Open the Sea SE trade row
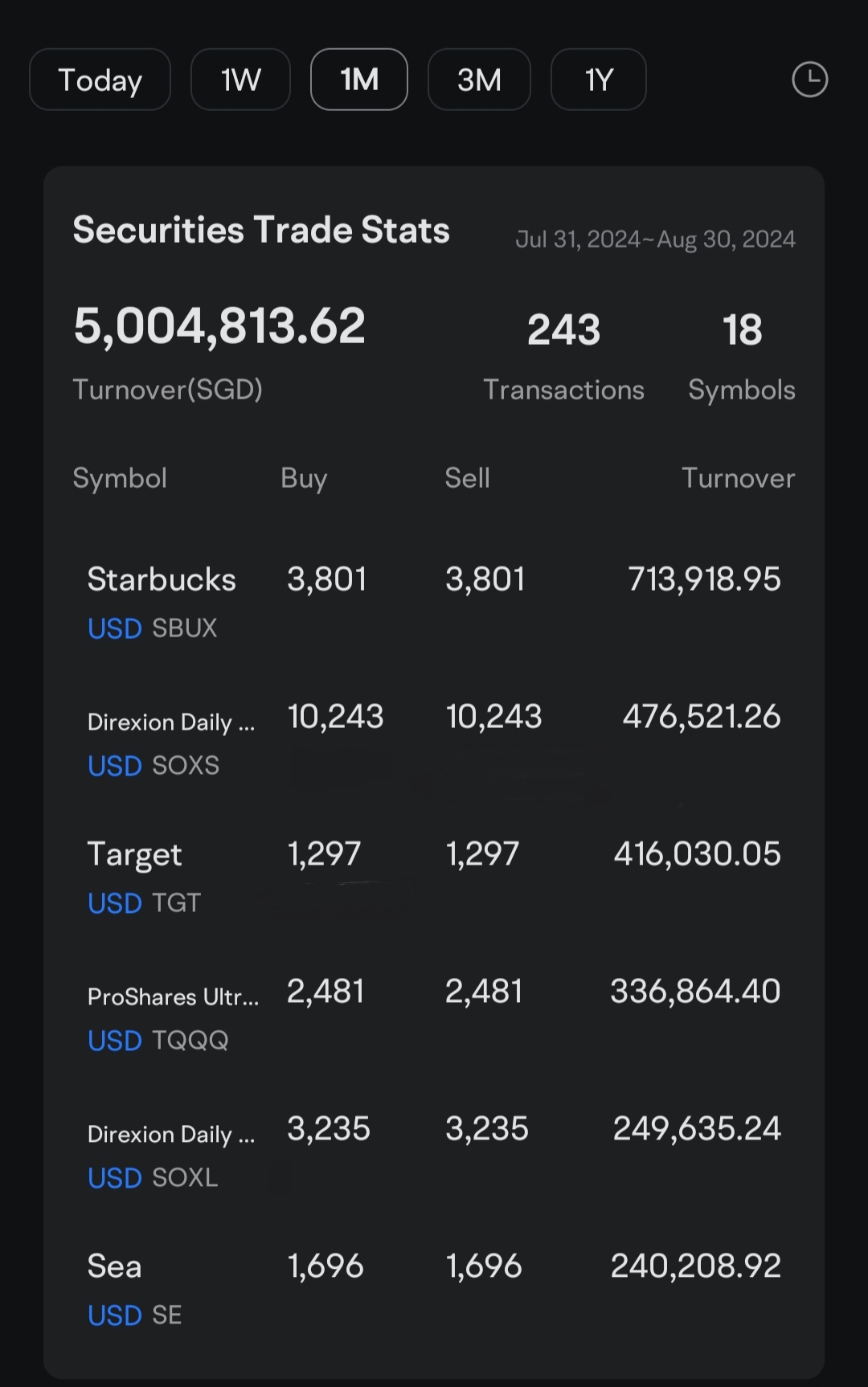This screenshot has width=868, height=1387. click(x=434, y=1289)
